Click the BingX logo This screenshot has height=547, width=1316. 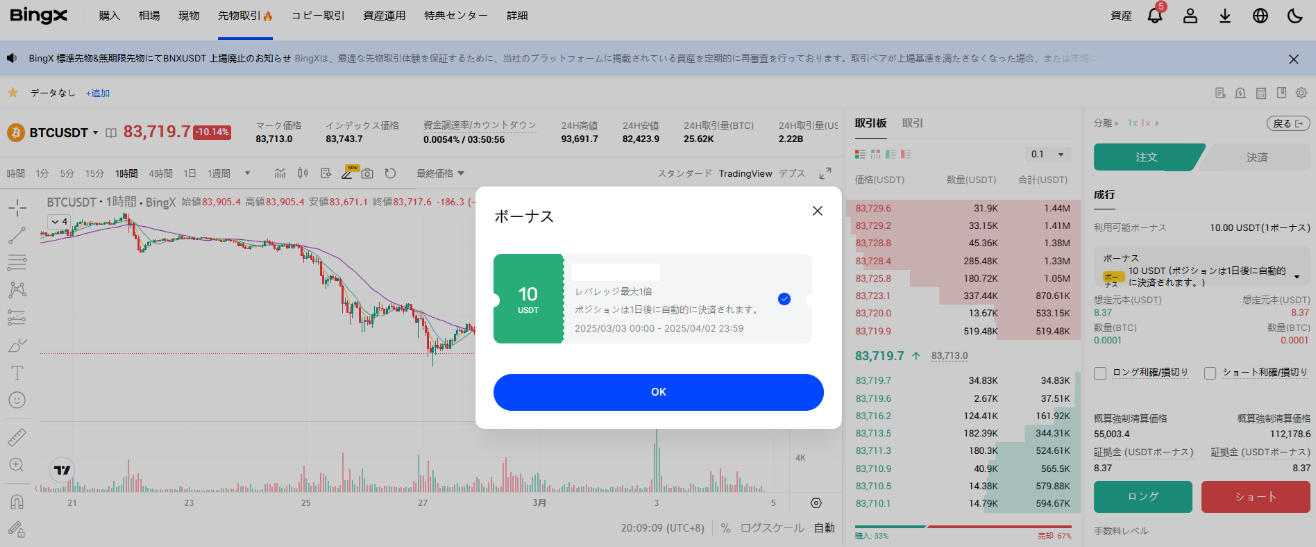pyautogui.click(x=40, y=16)
